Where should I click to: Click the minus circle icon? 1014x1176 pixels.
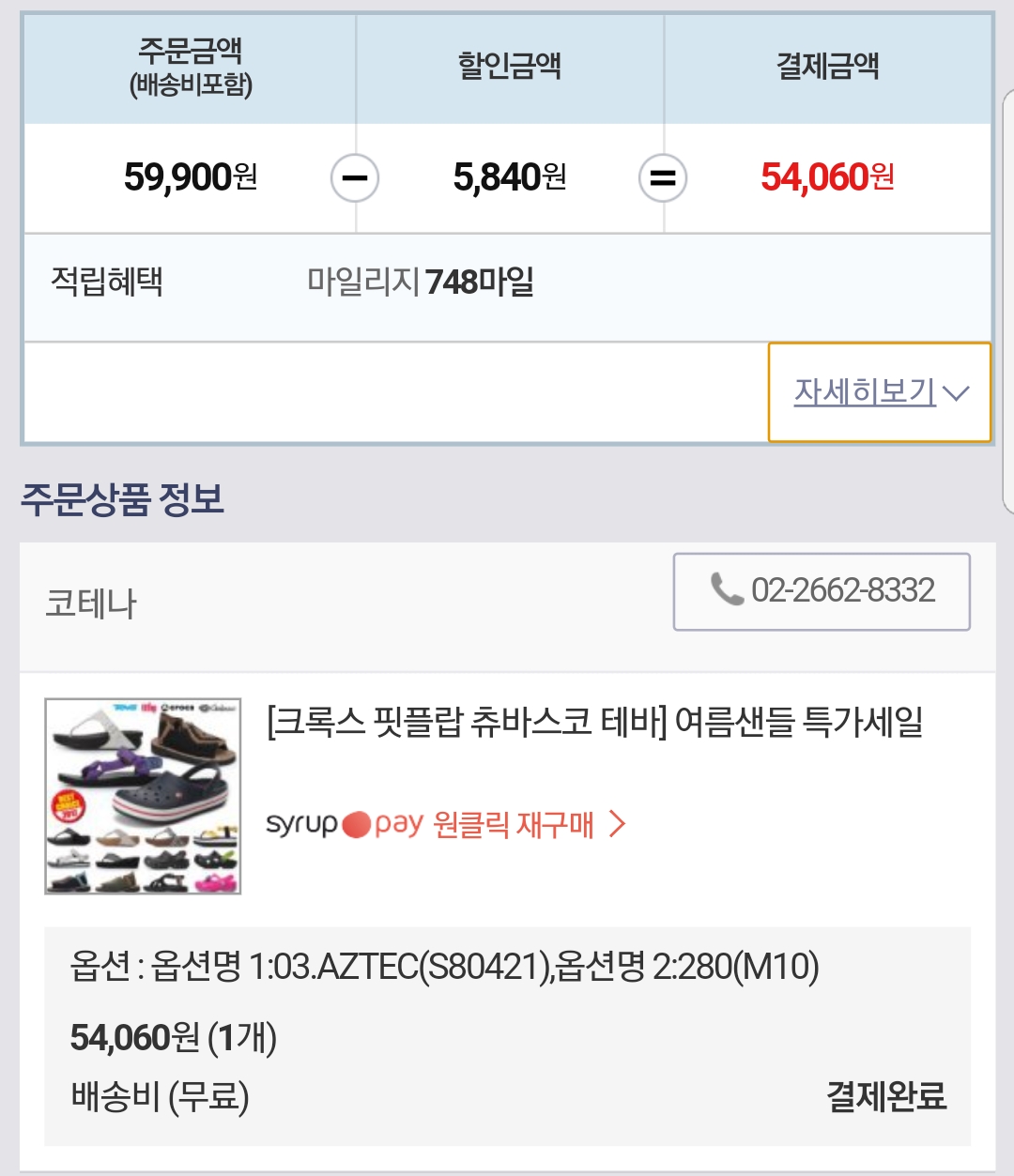tap(355, 178)
